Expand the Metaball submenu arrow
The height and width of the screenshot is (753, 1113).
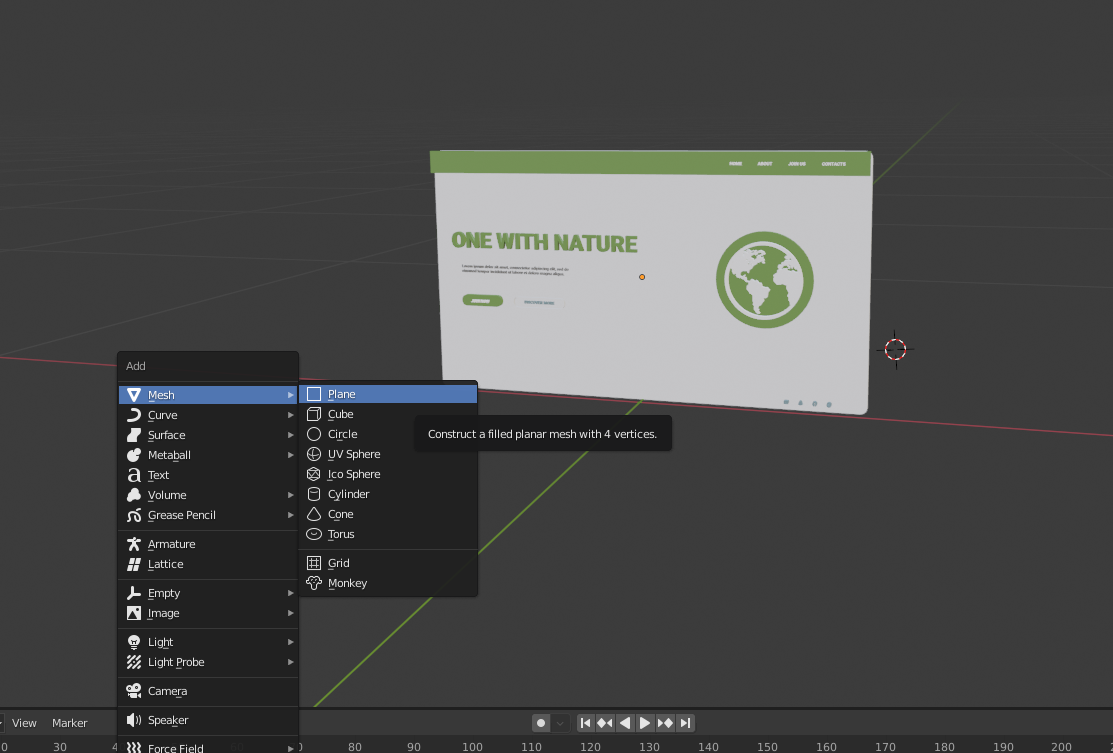[290, 455]
